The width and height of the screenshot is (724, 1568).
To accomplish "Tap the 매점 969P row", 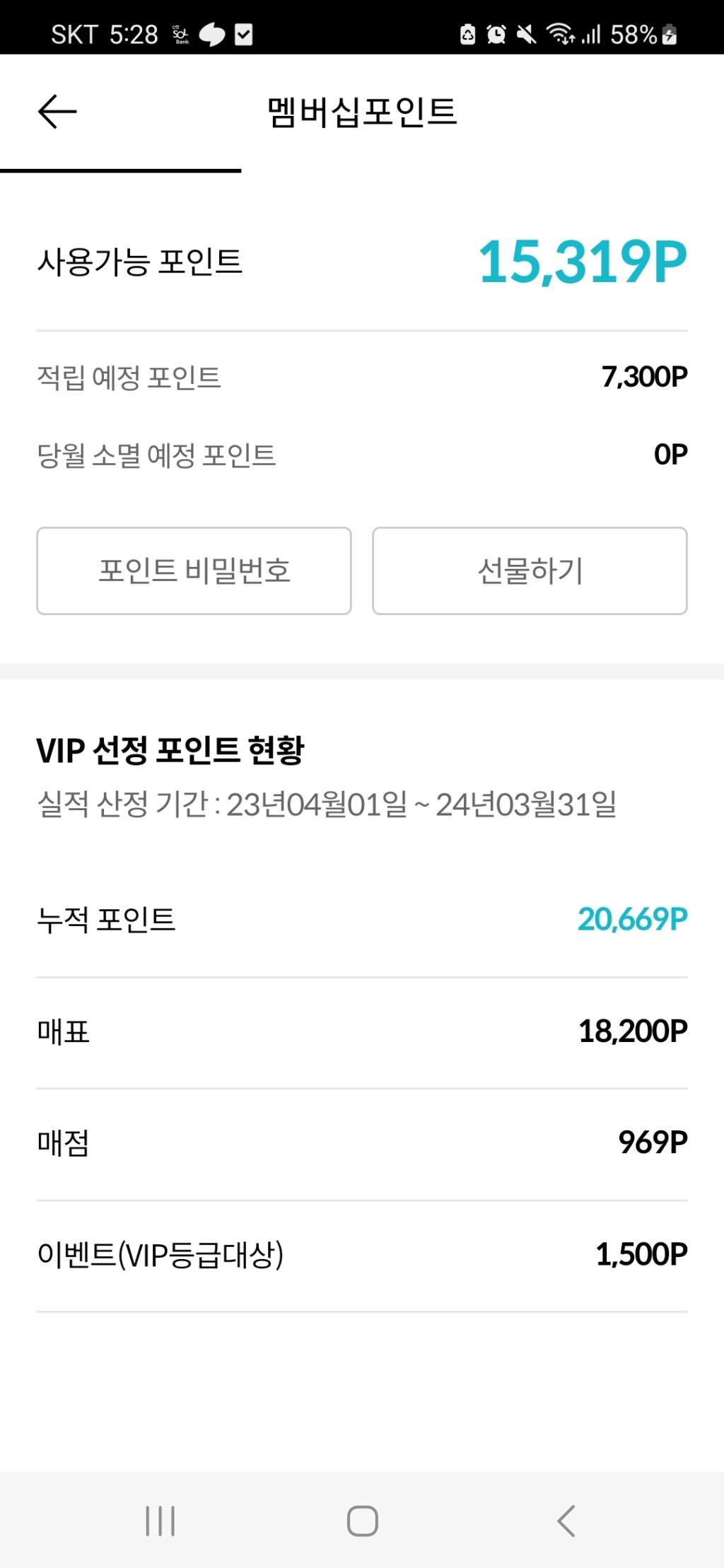I will click(x=362, y=1142).
